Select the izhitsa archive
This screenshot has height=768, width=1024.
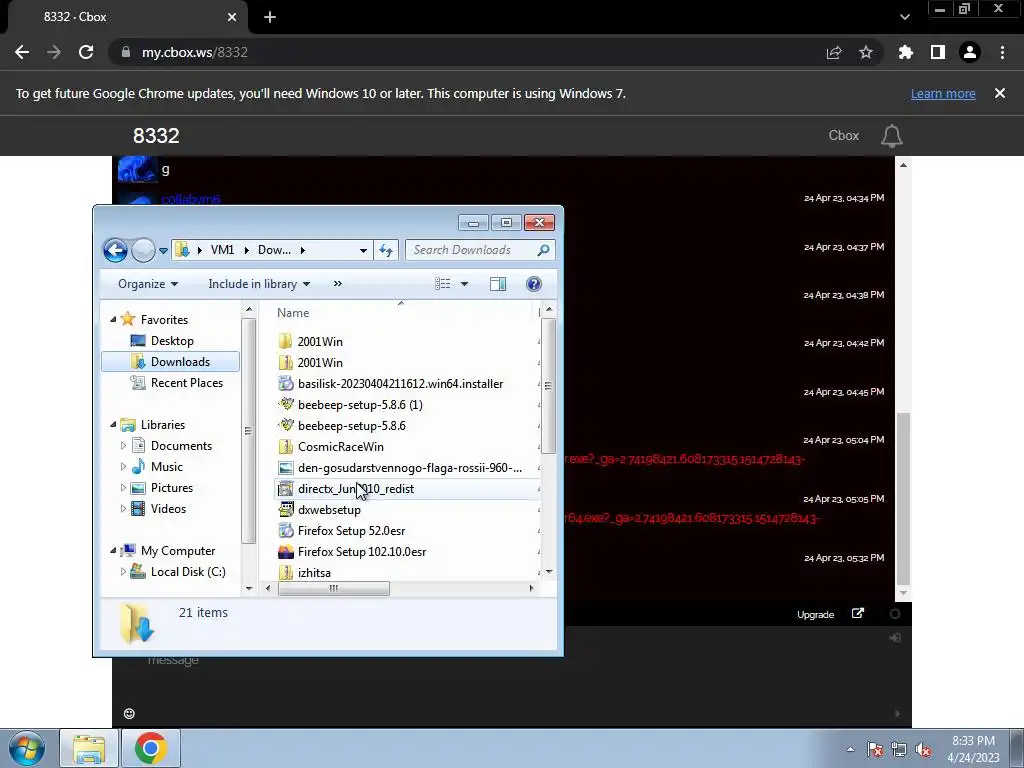(314, 573)
